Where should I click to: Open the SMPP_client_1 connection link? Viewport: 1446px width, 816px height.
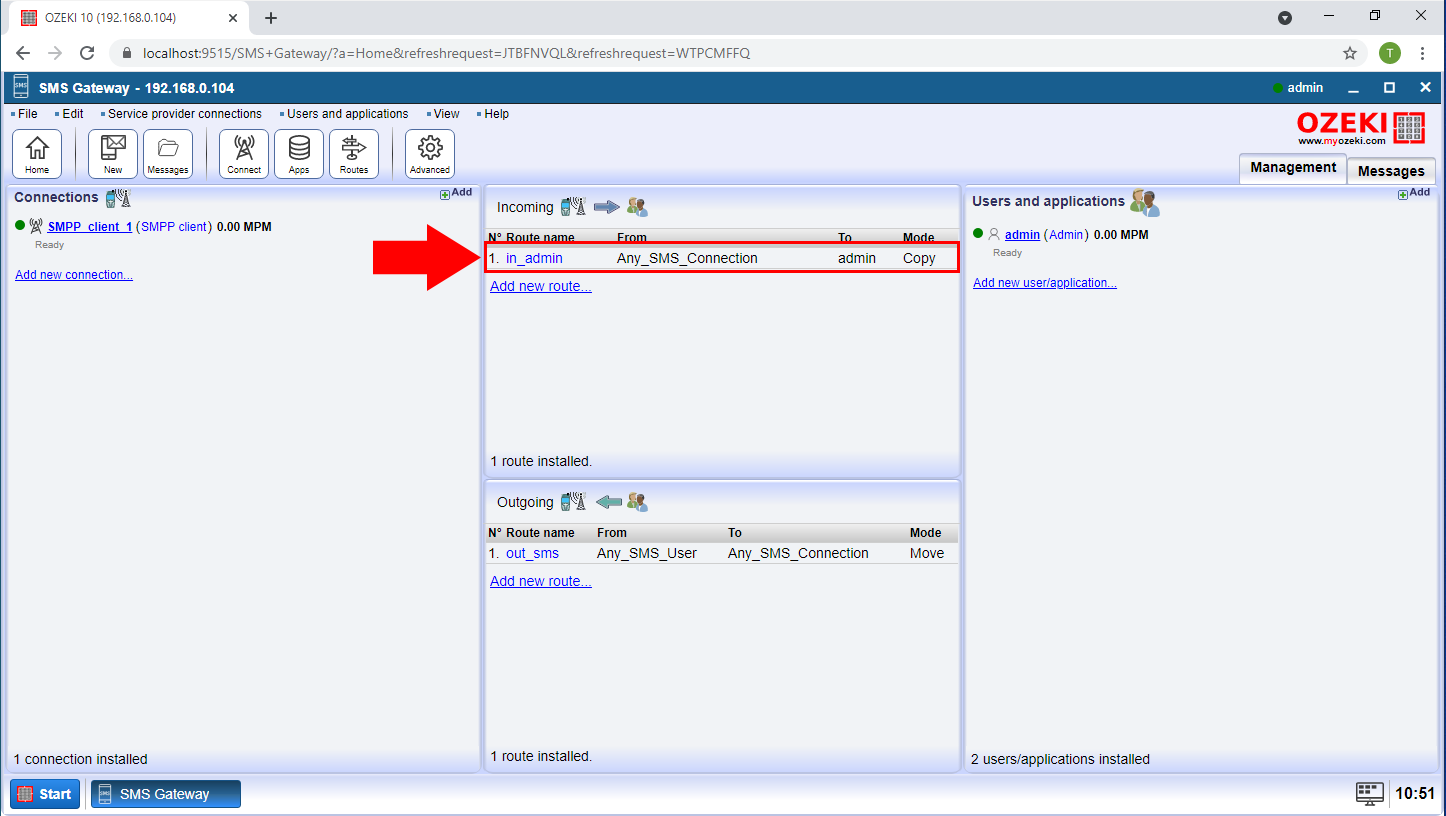pos(90,227)
